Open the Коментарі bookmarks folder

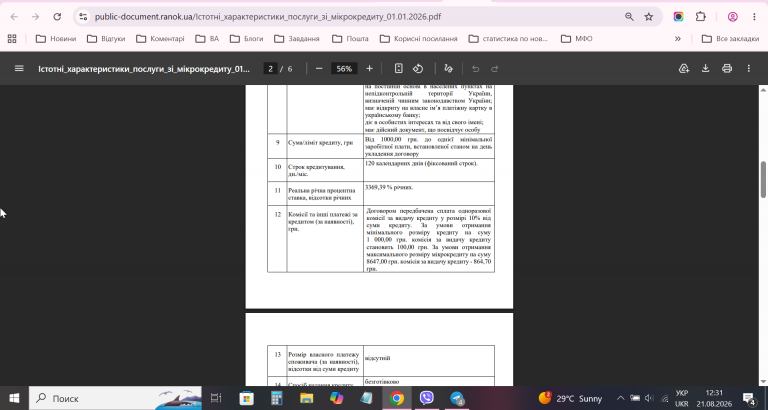click(x=160, y=39)
